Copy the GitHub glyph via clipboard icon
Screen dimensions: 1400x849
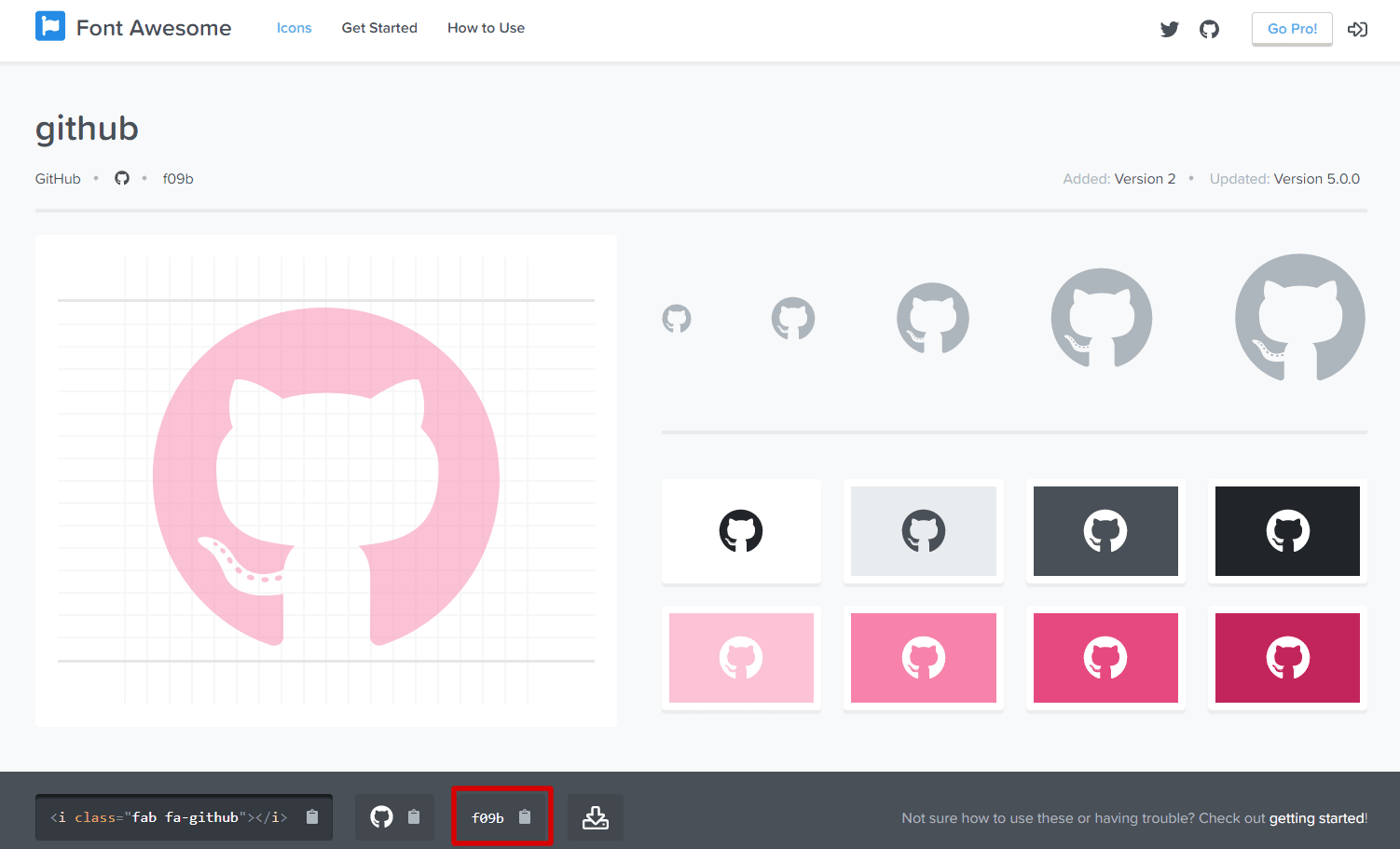414,817
